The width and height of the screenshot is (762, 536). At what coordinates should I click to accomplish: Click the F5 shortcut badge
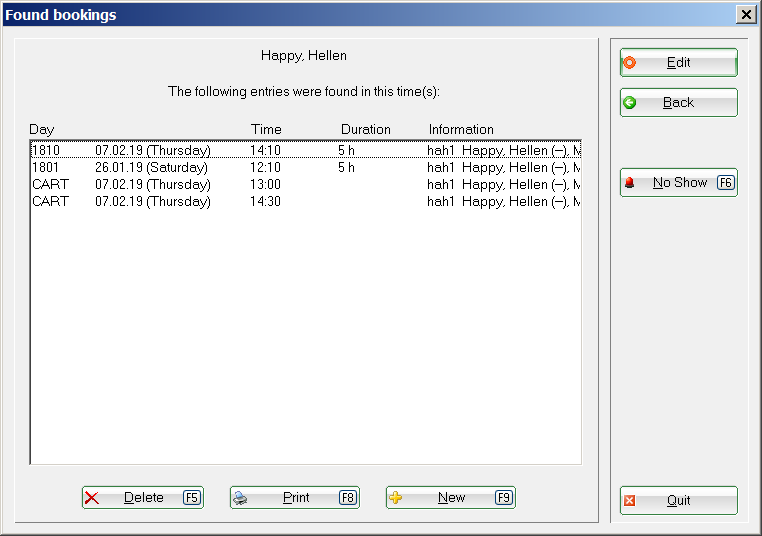point(192,498)
